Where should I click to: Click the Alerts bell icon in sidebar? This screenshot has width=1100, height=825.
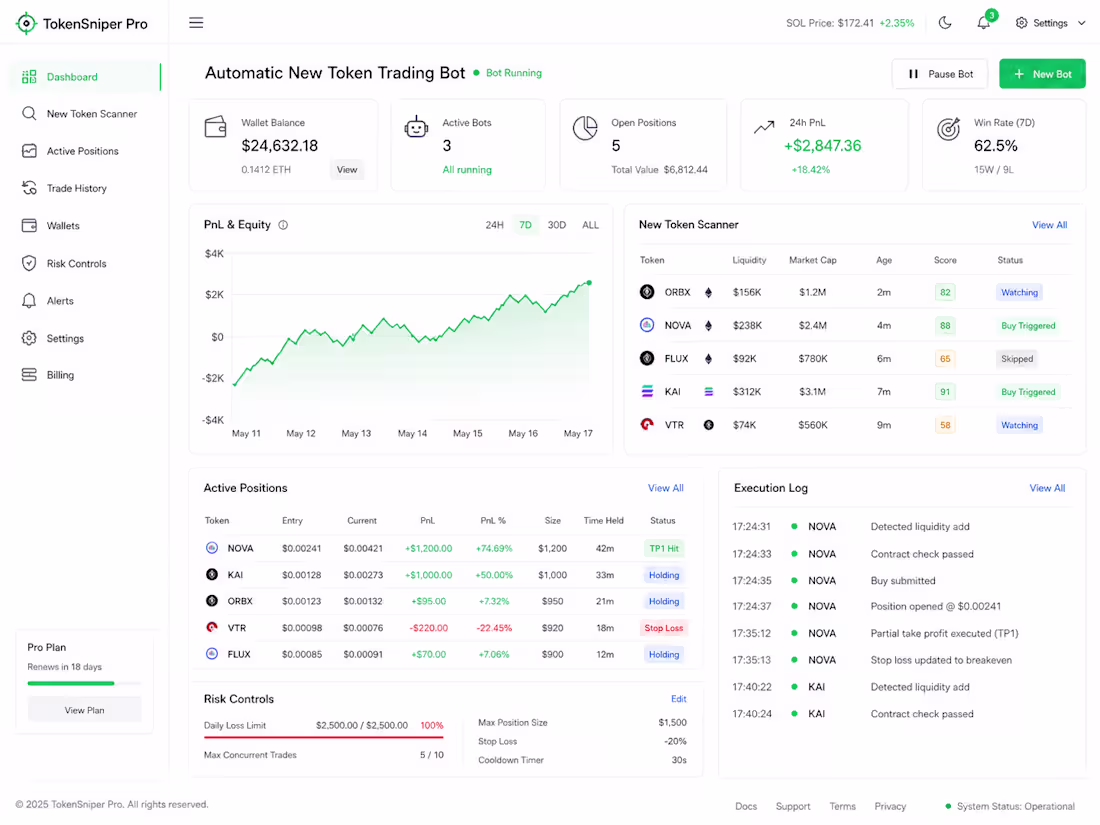point(29,301)
